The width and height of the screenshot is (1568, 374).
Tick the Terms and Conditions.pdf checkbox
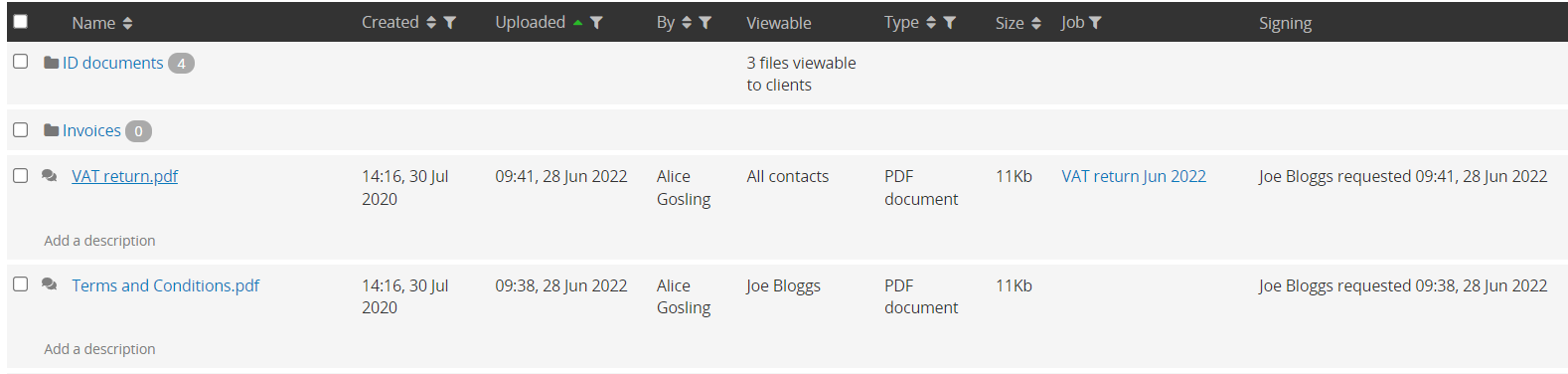pos(20,283)
